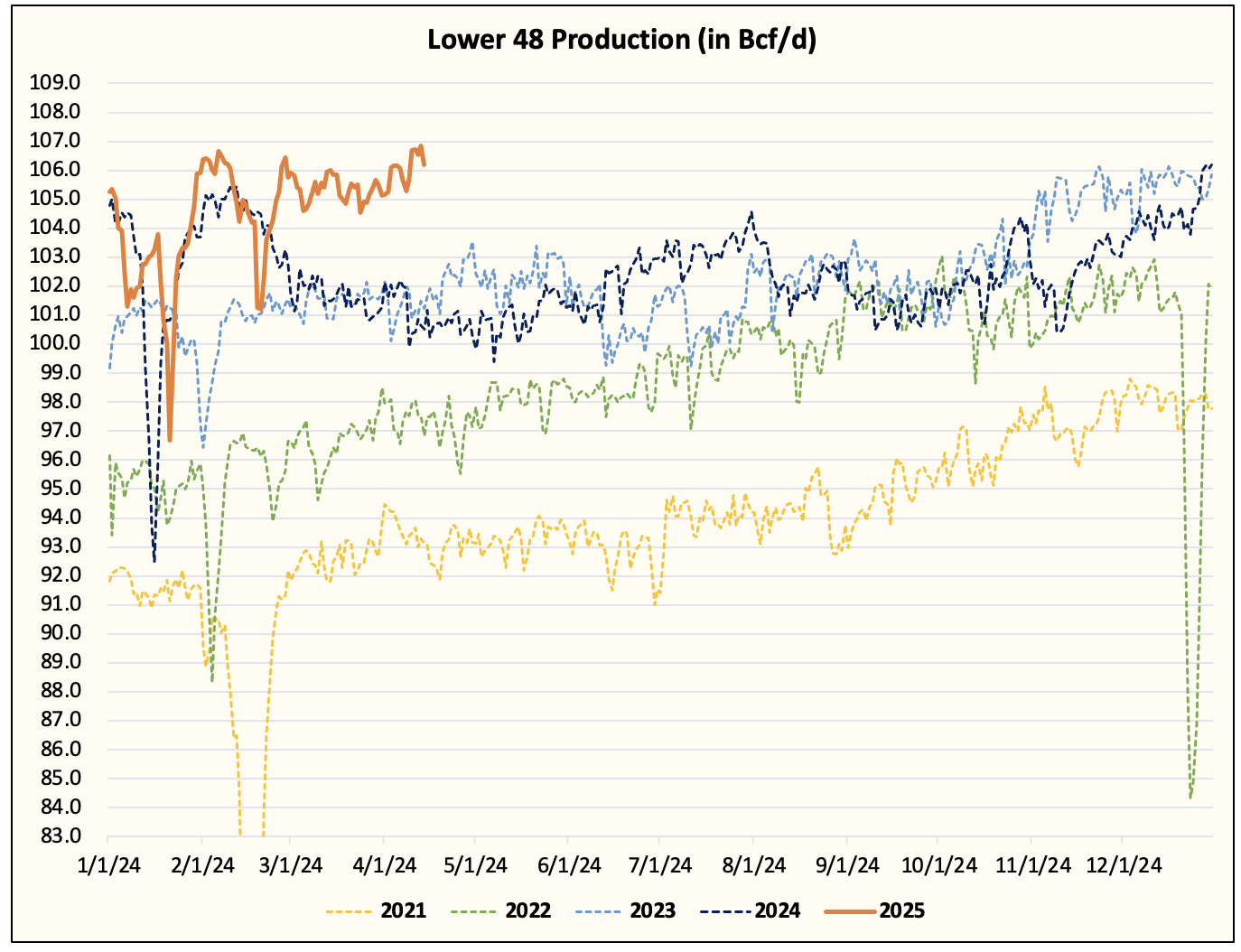Click the 104.0 y-axis label

click(55, 227)
